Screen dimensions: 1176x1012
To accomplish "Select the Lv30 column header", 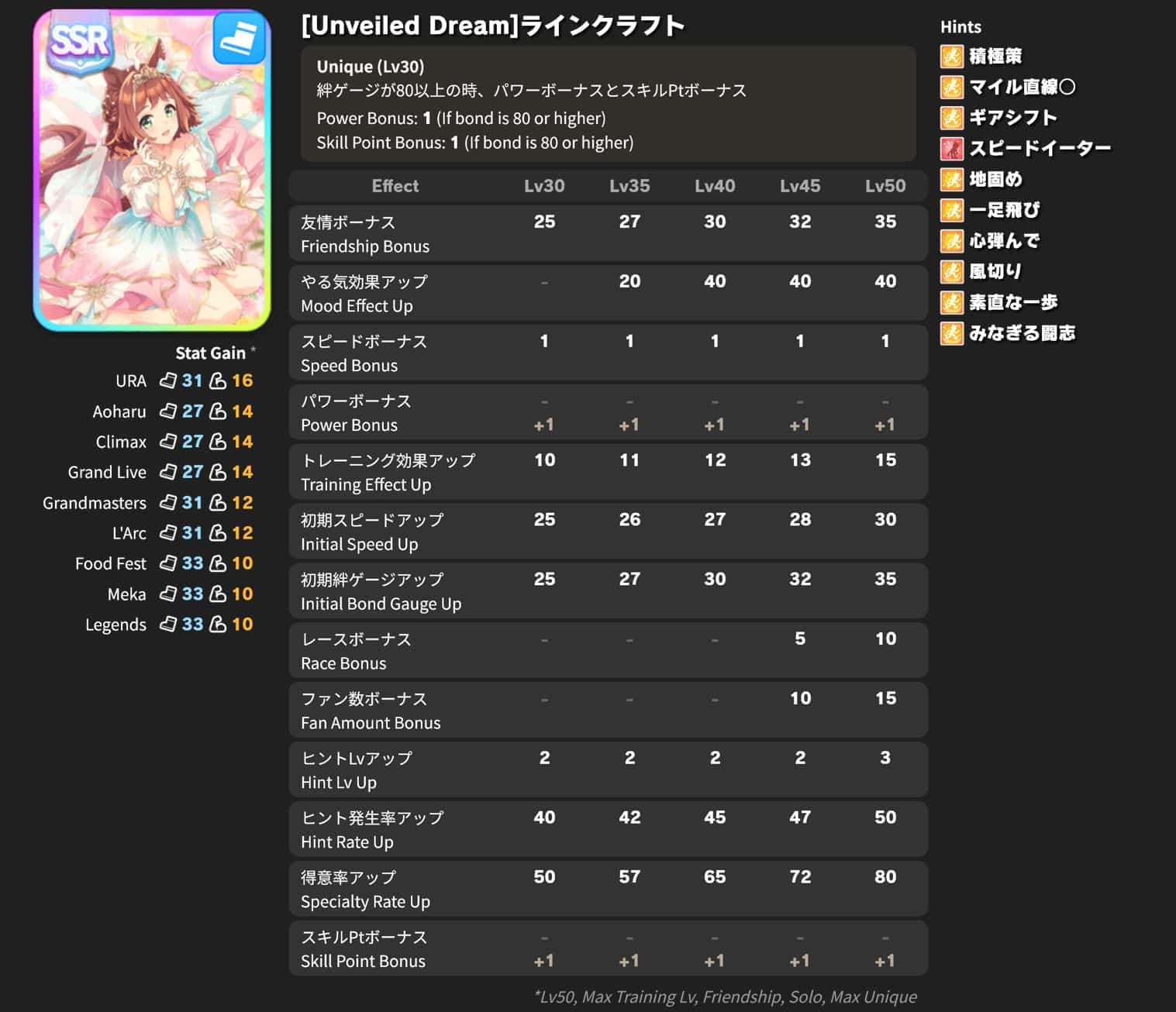I will (x=544, y=186).
